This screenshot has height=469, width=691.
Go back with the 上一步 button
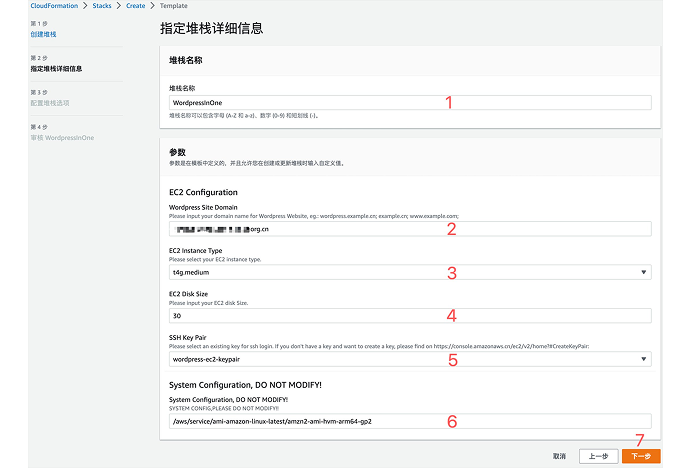coord(597,456)
